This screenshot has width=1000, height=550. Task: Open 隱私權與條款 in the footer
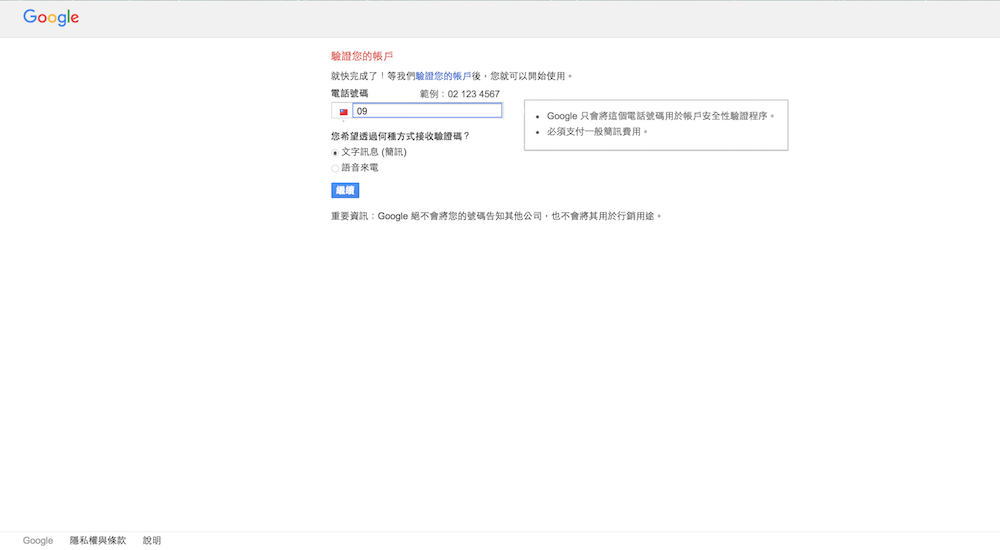[98, 541]
